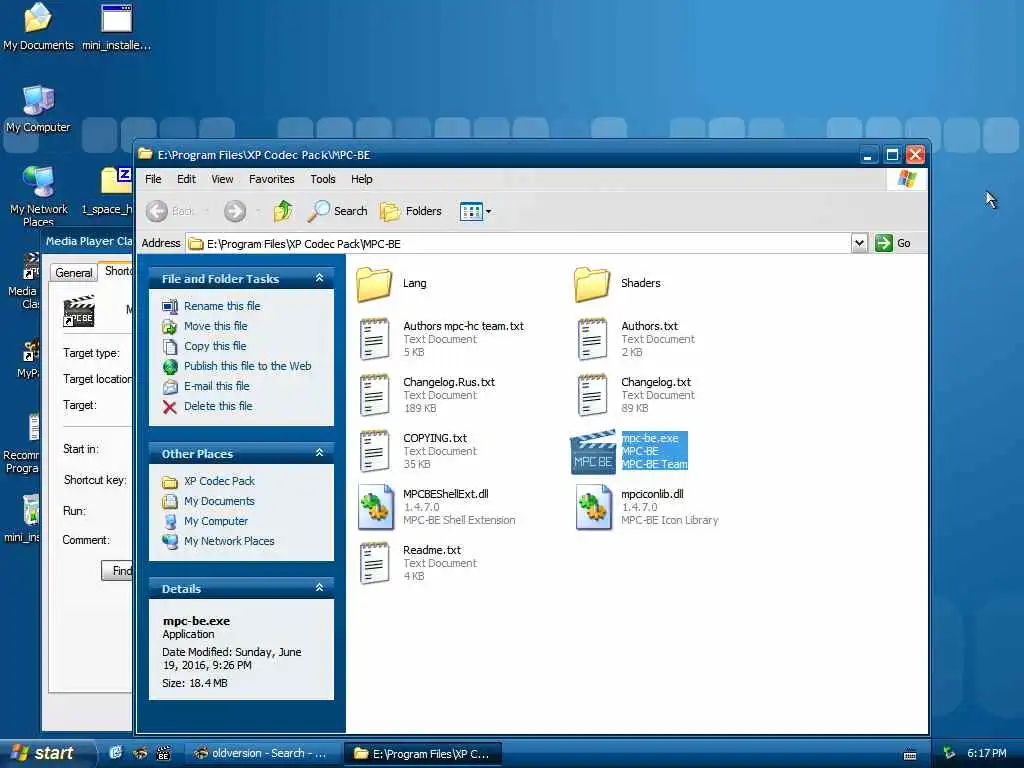Select the Changelog.txt file icon
The image size is (1024, 768).
click(x=592, y=394)
